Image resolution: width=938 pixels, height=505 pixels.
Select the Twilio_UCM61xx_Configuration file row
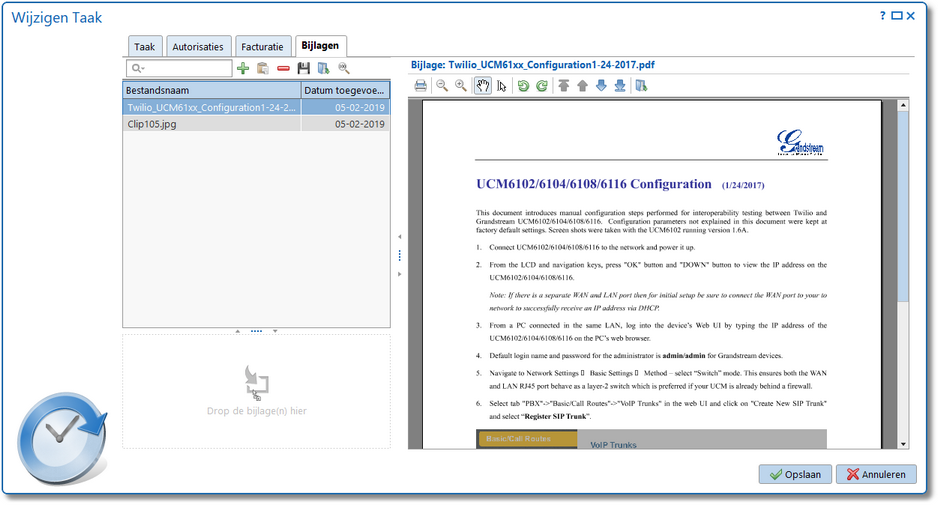(256, 108)
